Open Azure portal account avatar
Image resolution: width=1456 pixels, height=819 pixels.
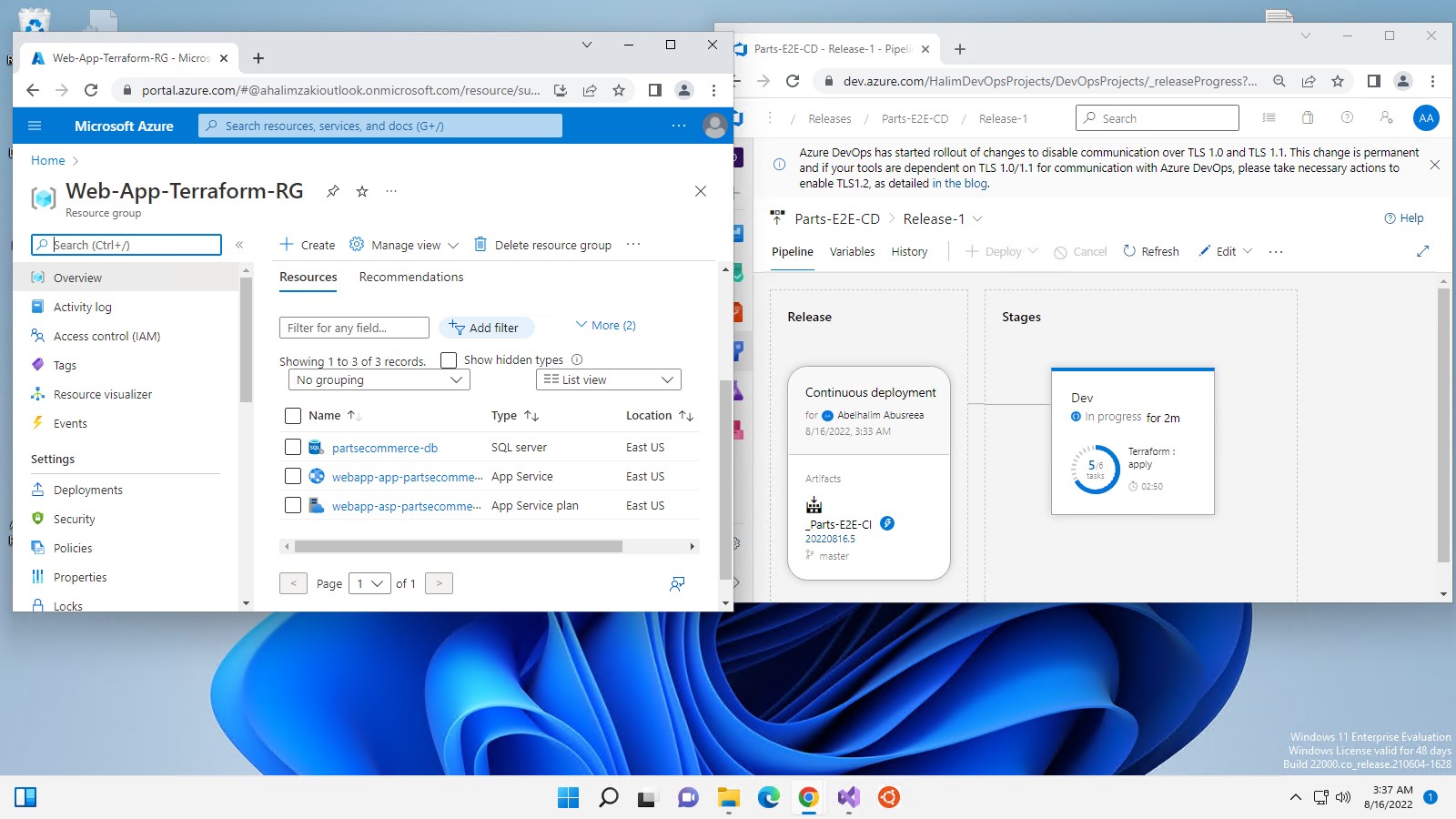pos(715,126)
